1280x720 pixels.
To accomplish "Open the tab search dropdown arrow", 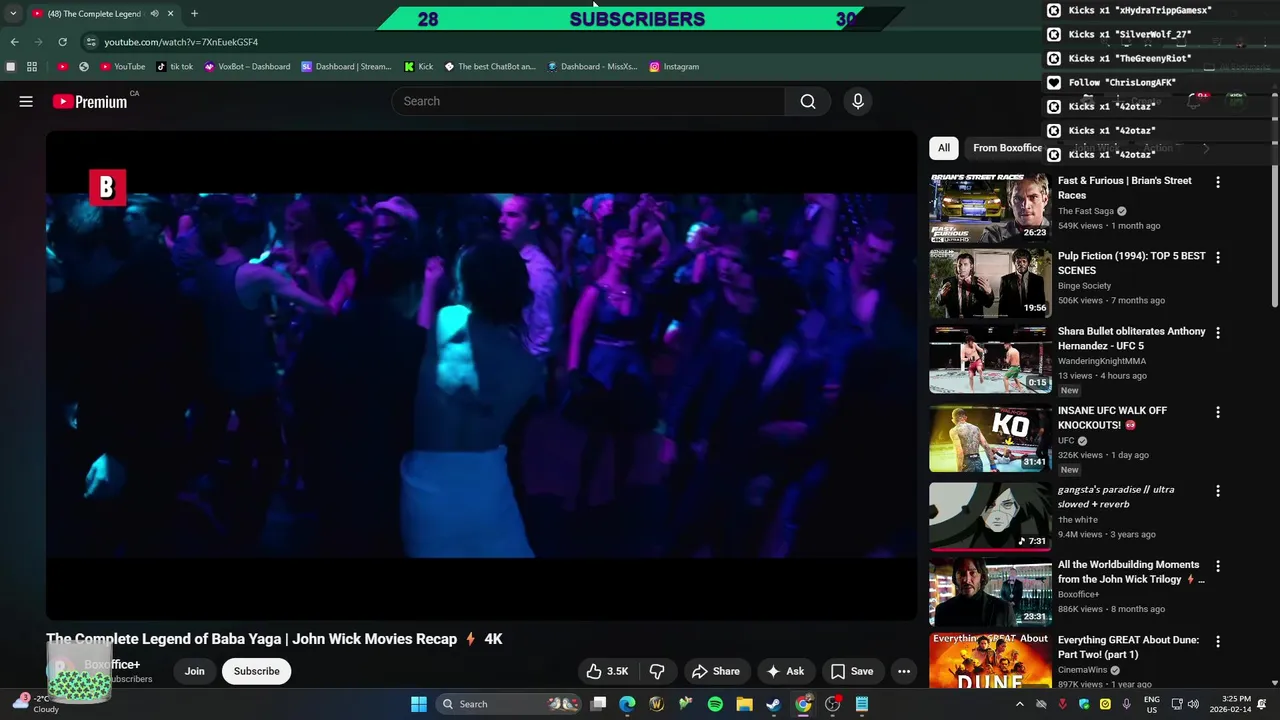I will (x=13, y=14).
